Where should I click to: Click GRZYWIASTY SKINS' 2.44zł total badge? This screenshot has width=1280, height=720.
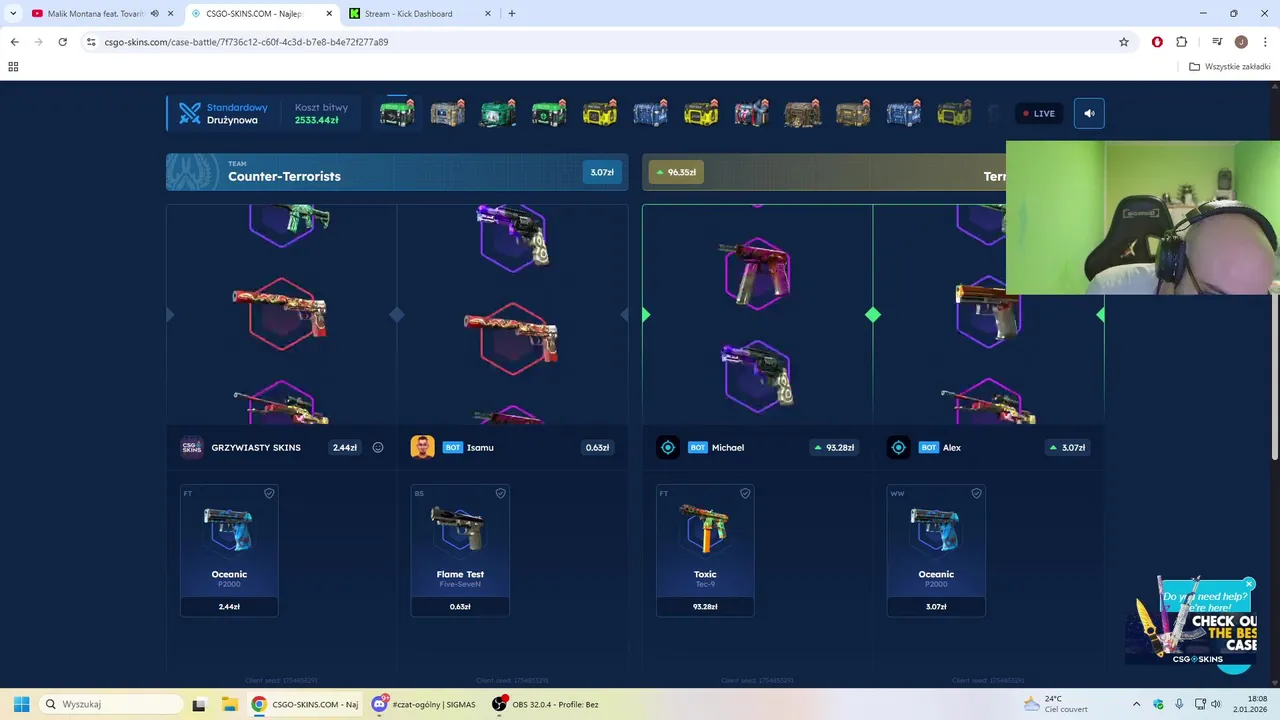[x=344, y=447]
